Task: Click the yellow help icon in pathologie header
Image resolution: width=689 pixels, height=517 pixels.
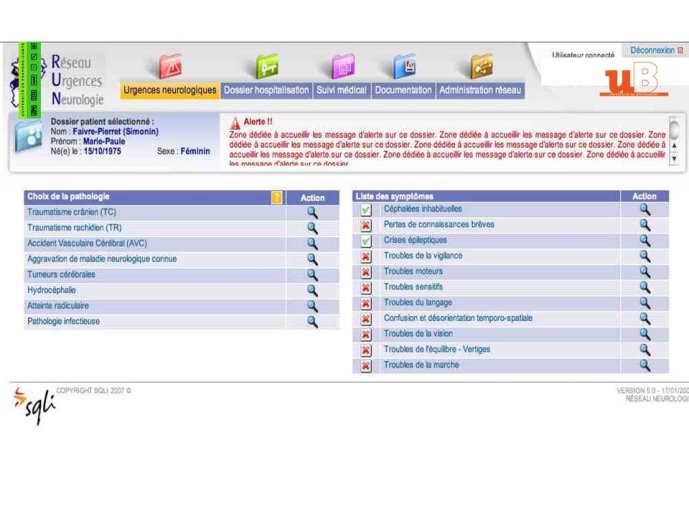Action: (x=277, y=197)
